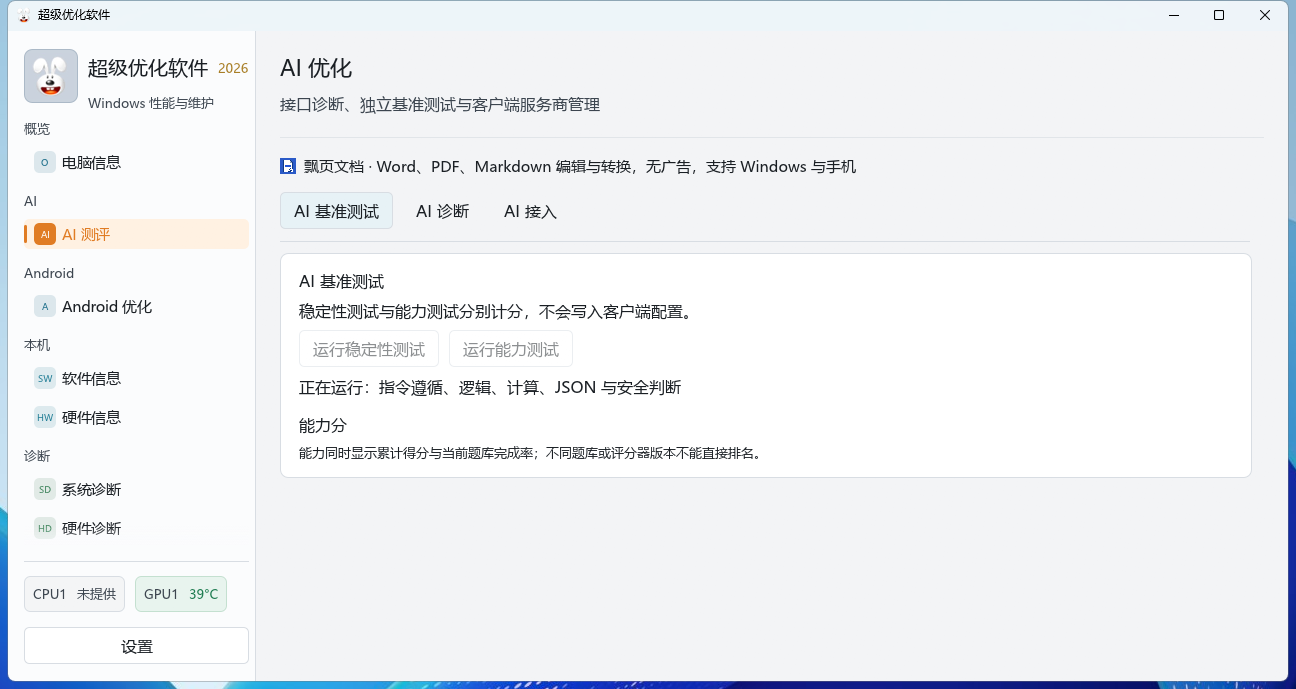Click the 接口诊断 description line
This screenshot has width=1296, height=689.
click(440, 104)
